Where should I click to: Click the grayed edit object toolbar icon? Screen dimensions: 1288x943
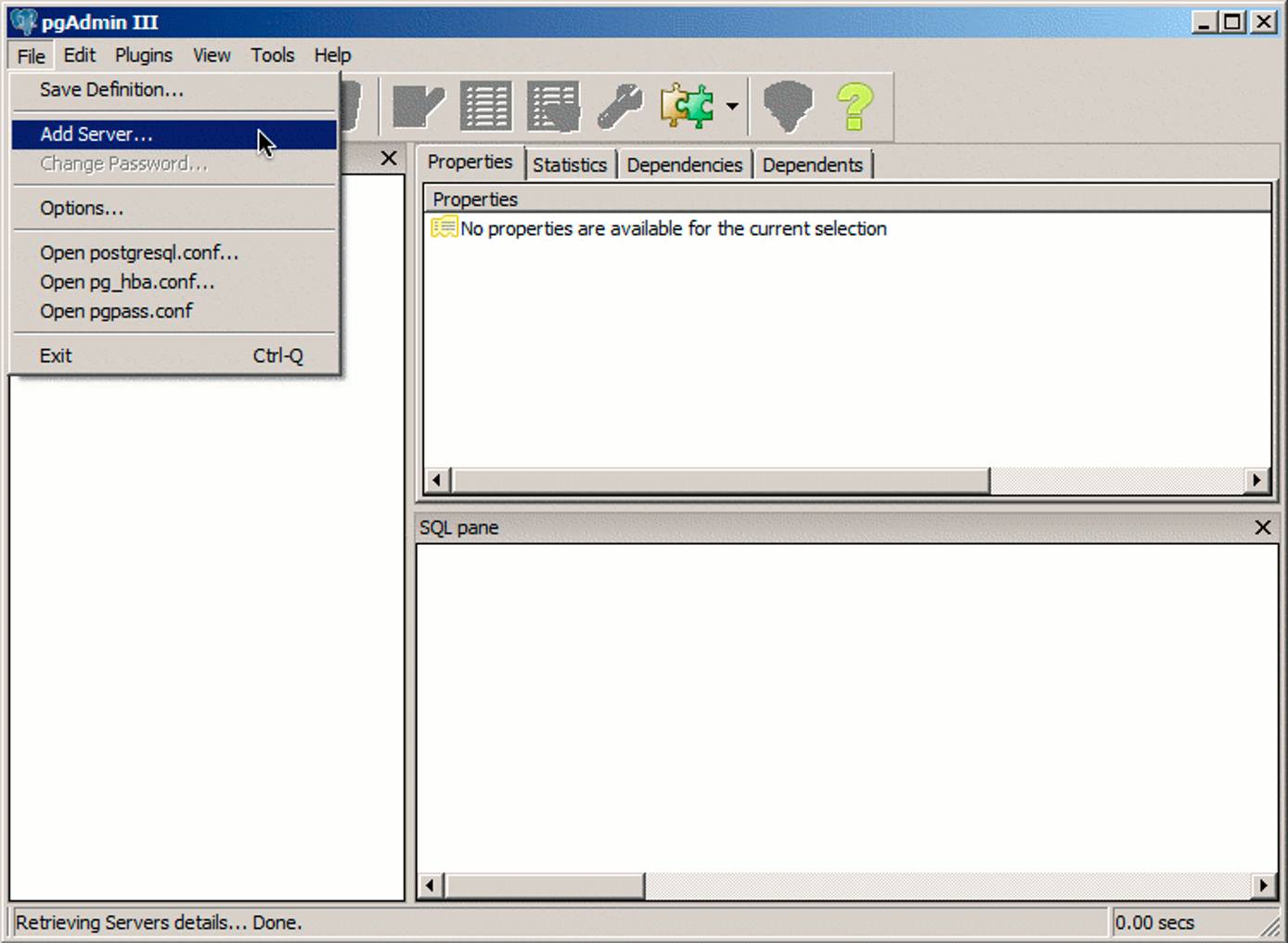point(417,105)
